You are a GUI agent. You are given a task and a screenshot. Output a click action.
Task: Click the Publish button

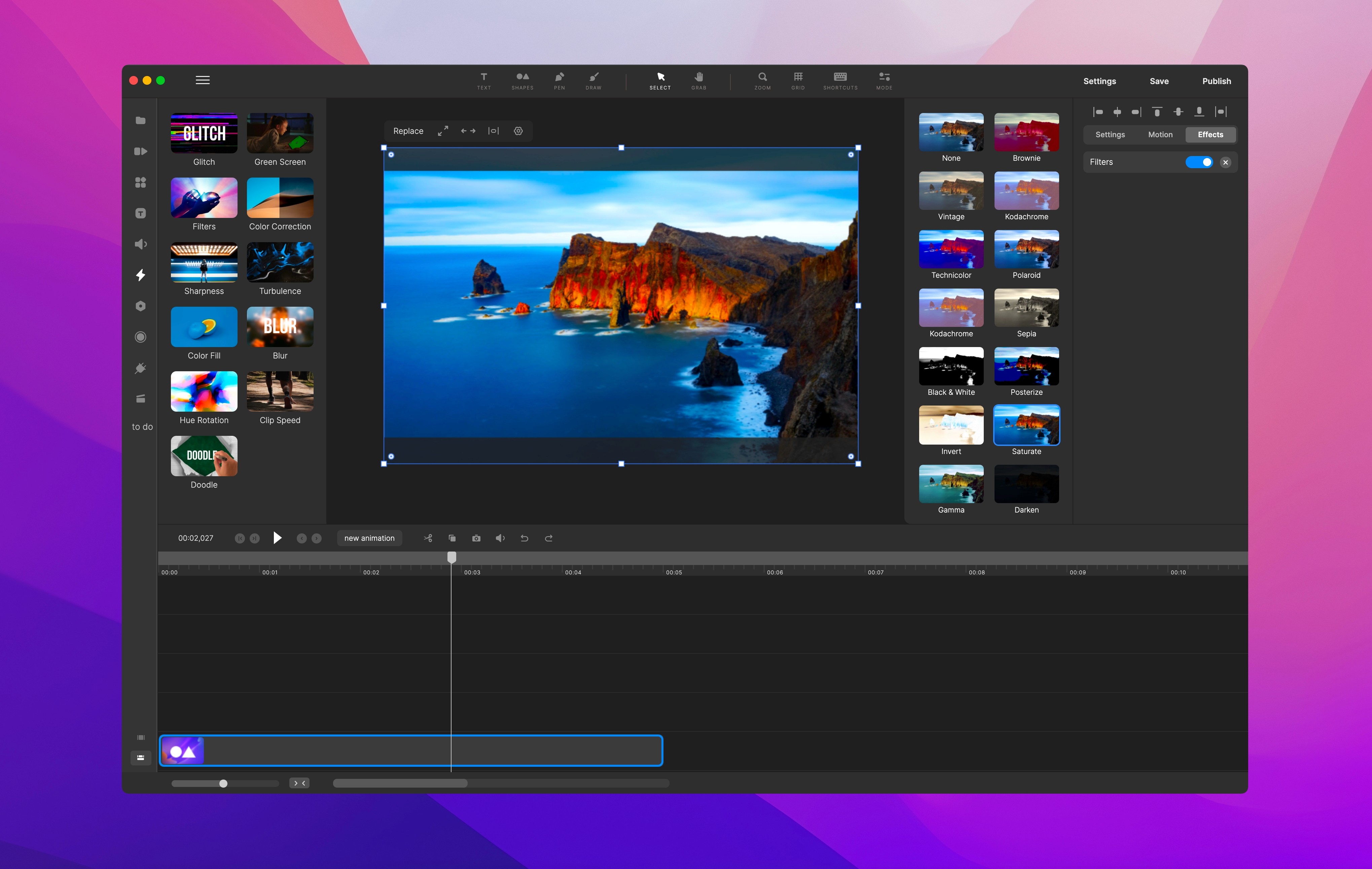click(1217, 81)
